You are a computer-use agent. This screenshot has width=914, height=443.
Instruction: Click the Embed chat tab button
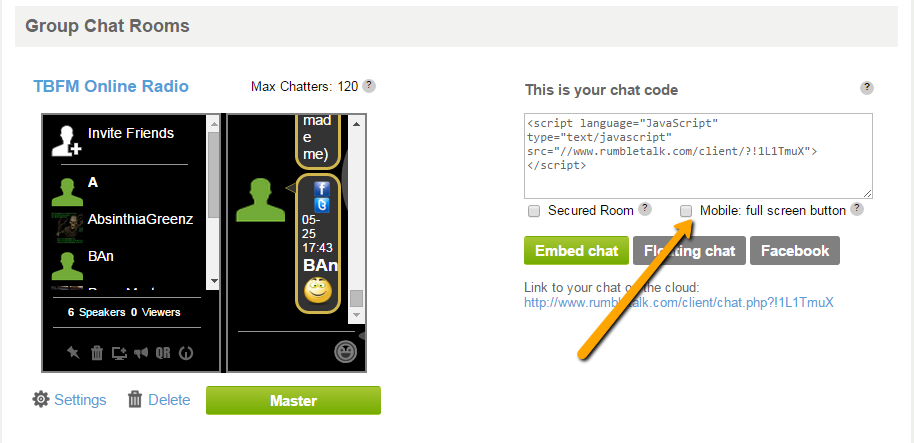576,251
